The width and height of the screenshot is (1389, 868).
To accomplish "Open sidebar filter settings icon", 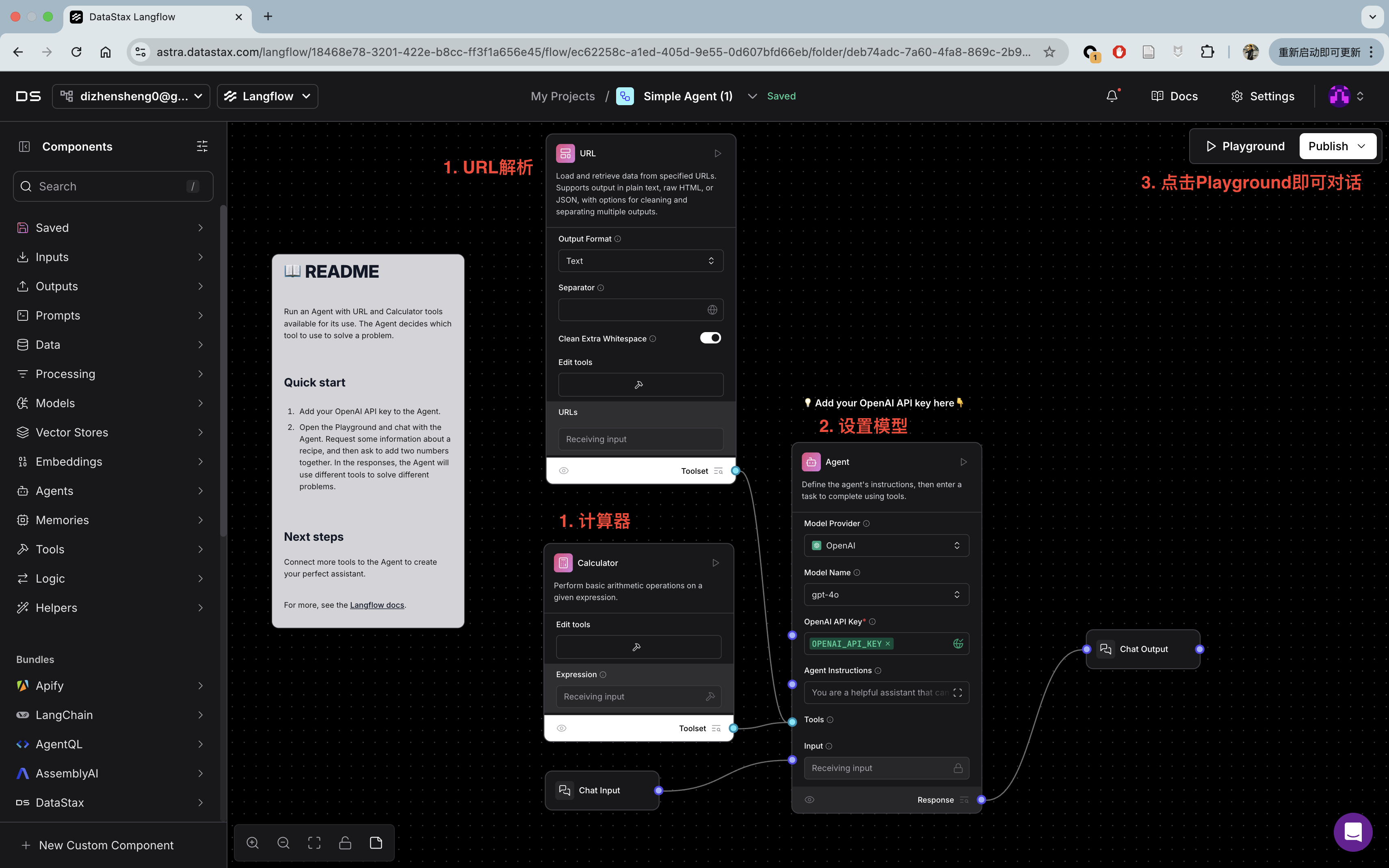I will 202,147.
